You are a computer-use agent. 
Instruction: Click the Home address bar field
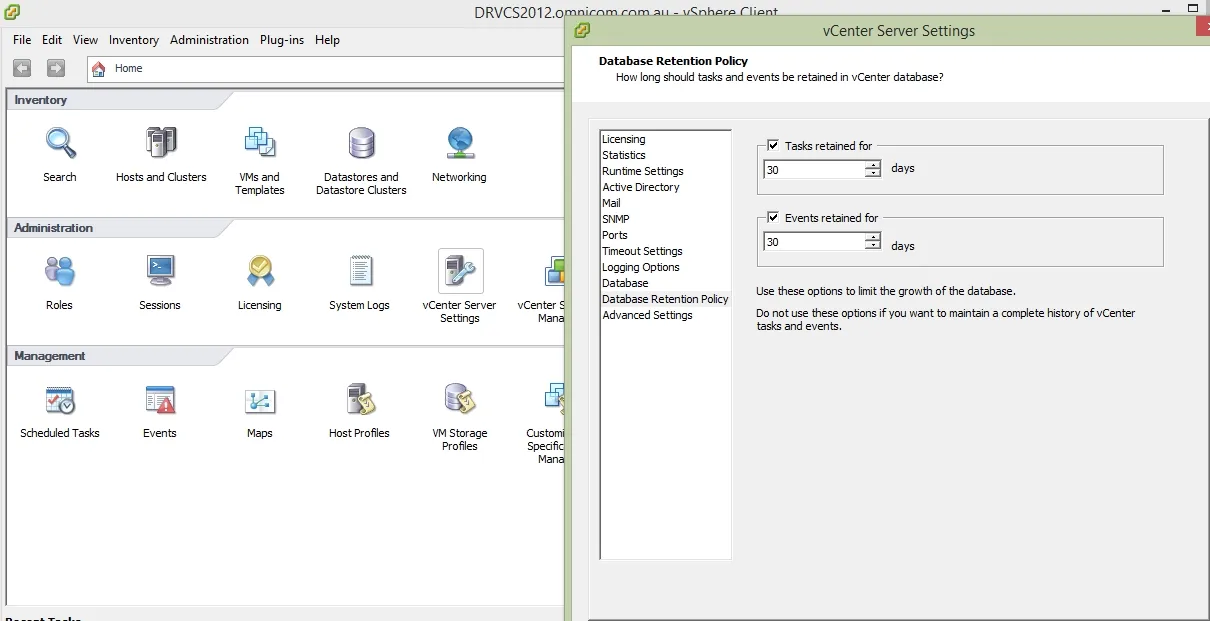click(x=326, y=68)
